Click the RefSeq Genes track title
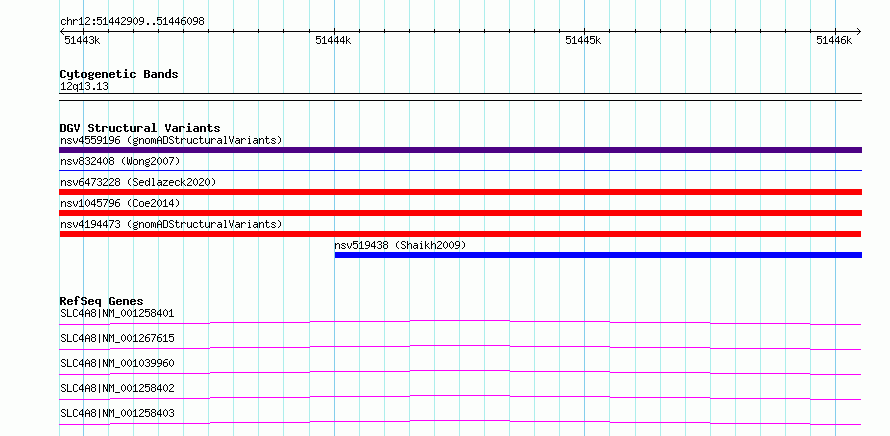This screenshot has height=436, width=890. [x=102, y=301]
